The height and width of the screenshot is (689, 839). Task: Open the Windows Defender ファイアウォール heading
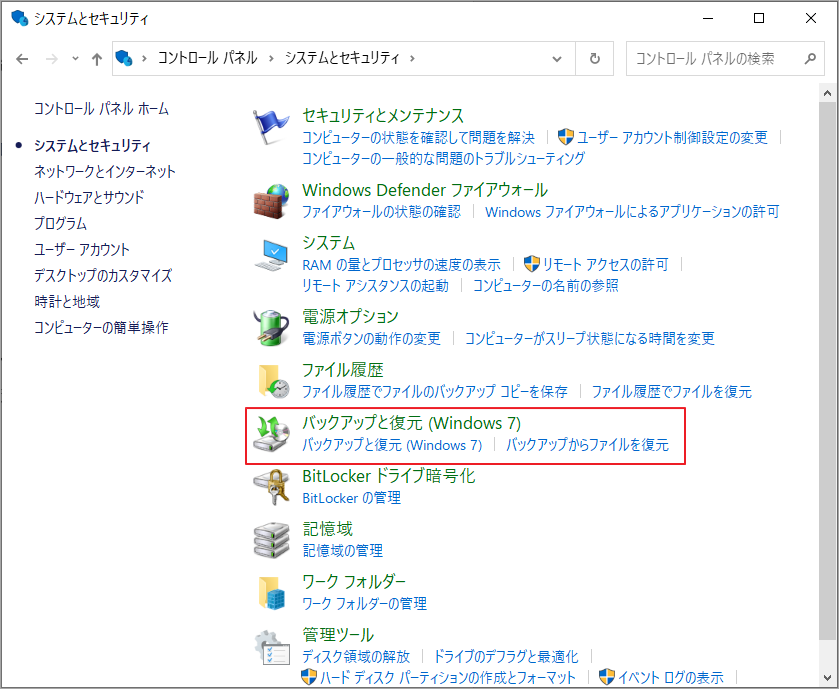pyautogui.click(x=425, y=190)
